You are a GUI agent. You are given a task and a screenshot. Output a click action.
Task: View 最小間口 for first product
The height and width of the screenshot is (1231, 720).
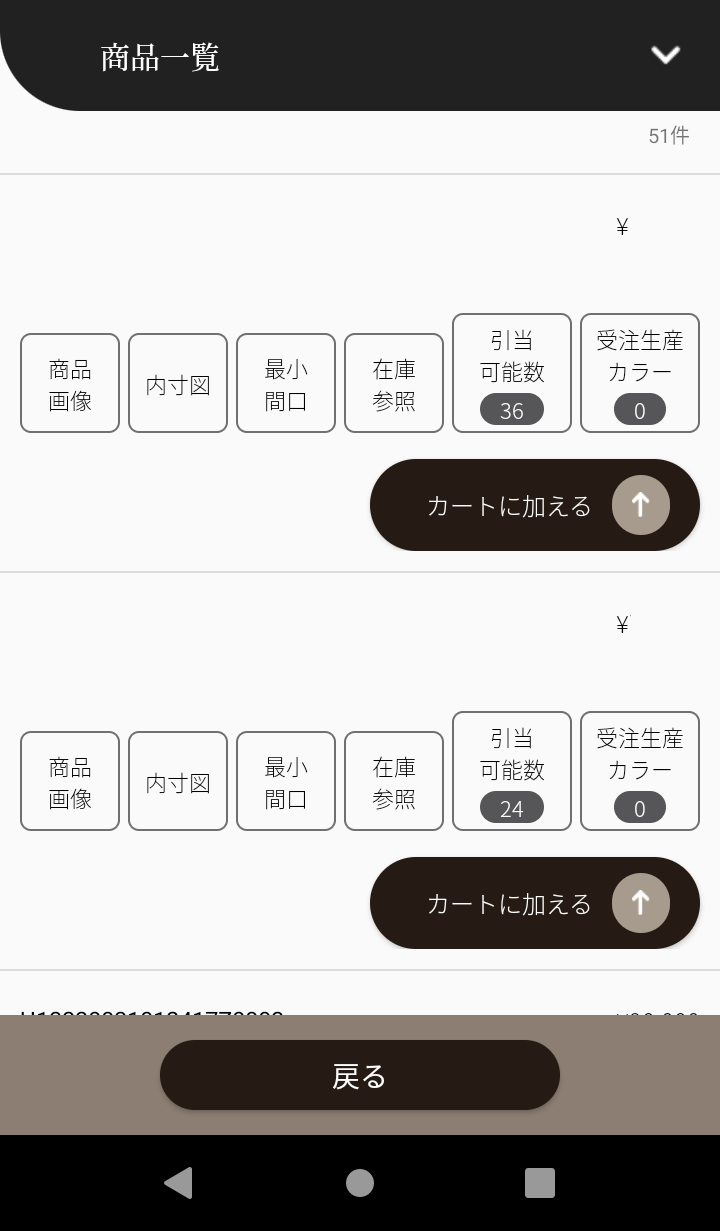pyautogui.click(x=286, y=383)
